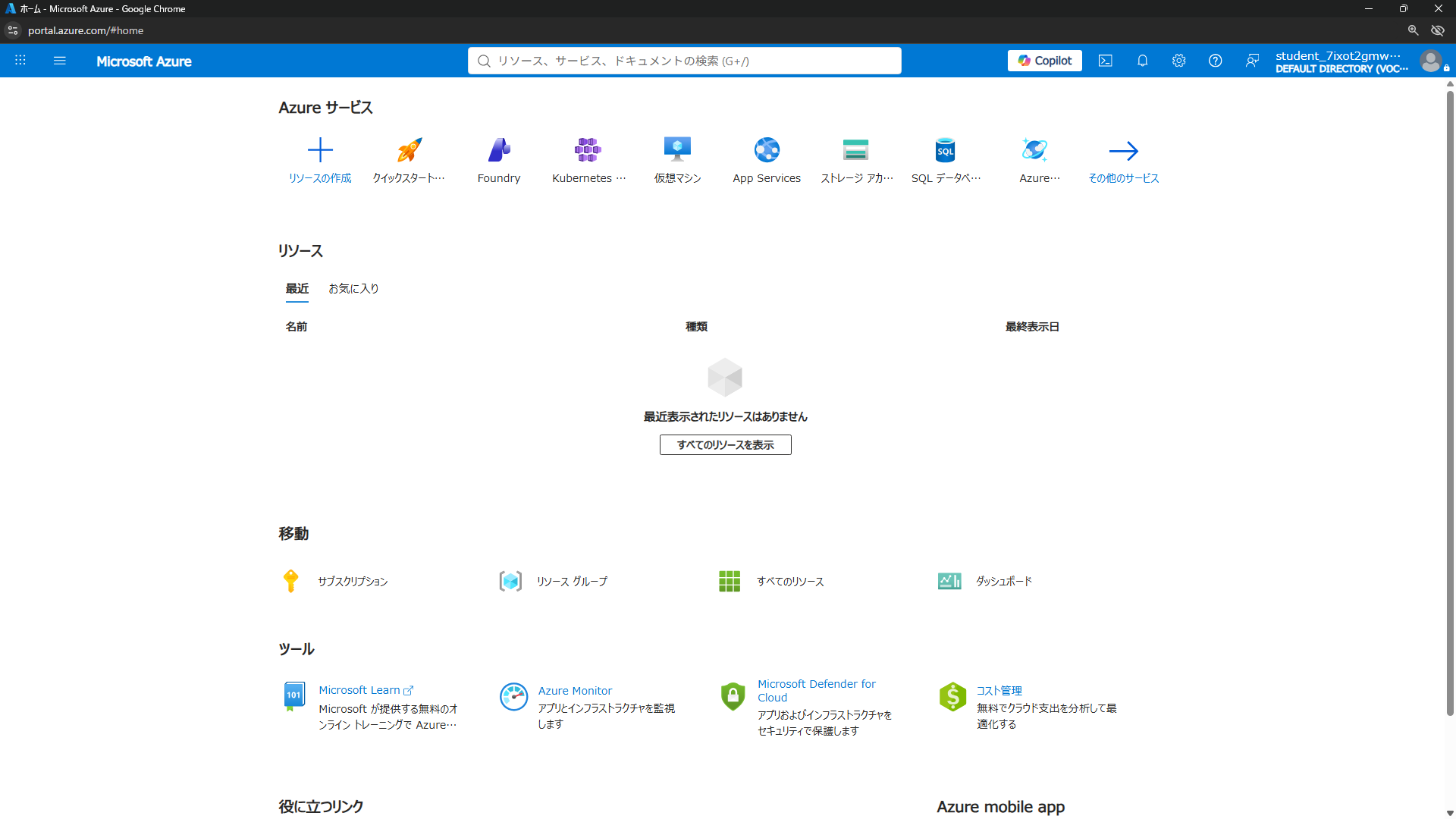Viewport: 1456px width, 819px height.
Task: Open the Cloud Shell icon in header
Action: tap(1106, 61)
